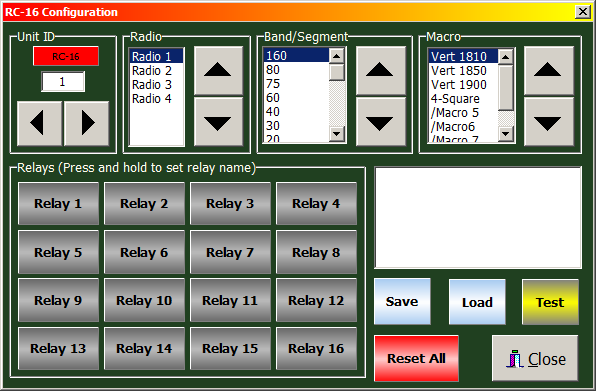The width and height of the screenshot is (596, 391).
Task: Select the 30 band entry
Action: [x=296, y=126]
